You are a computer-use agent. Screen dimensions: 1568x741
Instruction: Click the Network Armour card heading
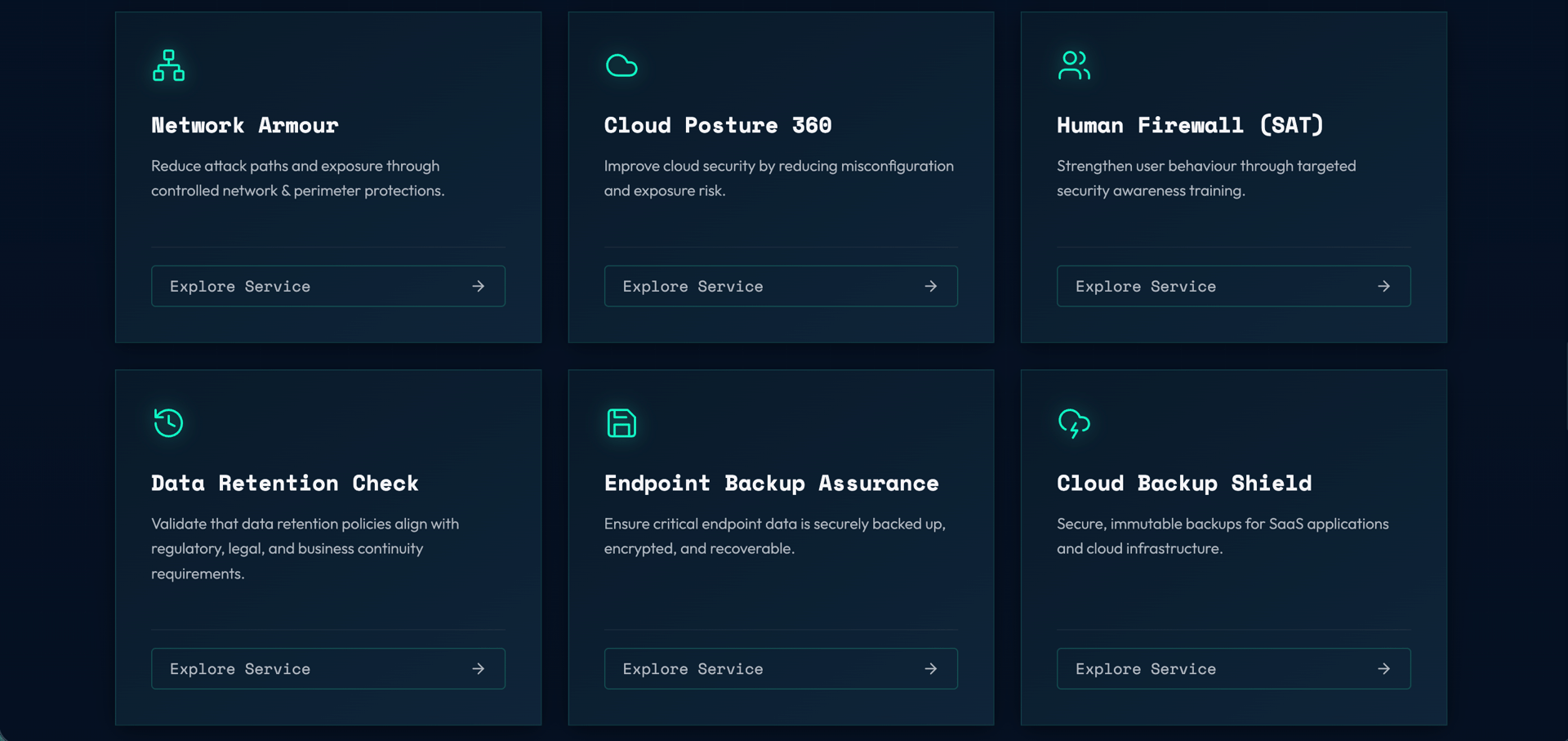click(244, 126)
